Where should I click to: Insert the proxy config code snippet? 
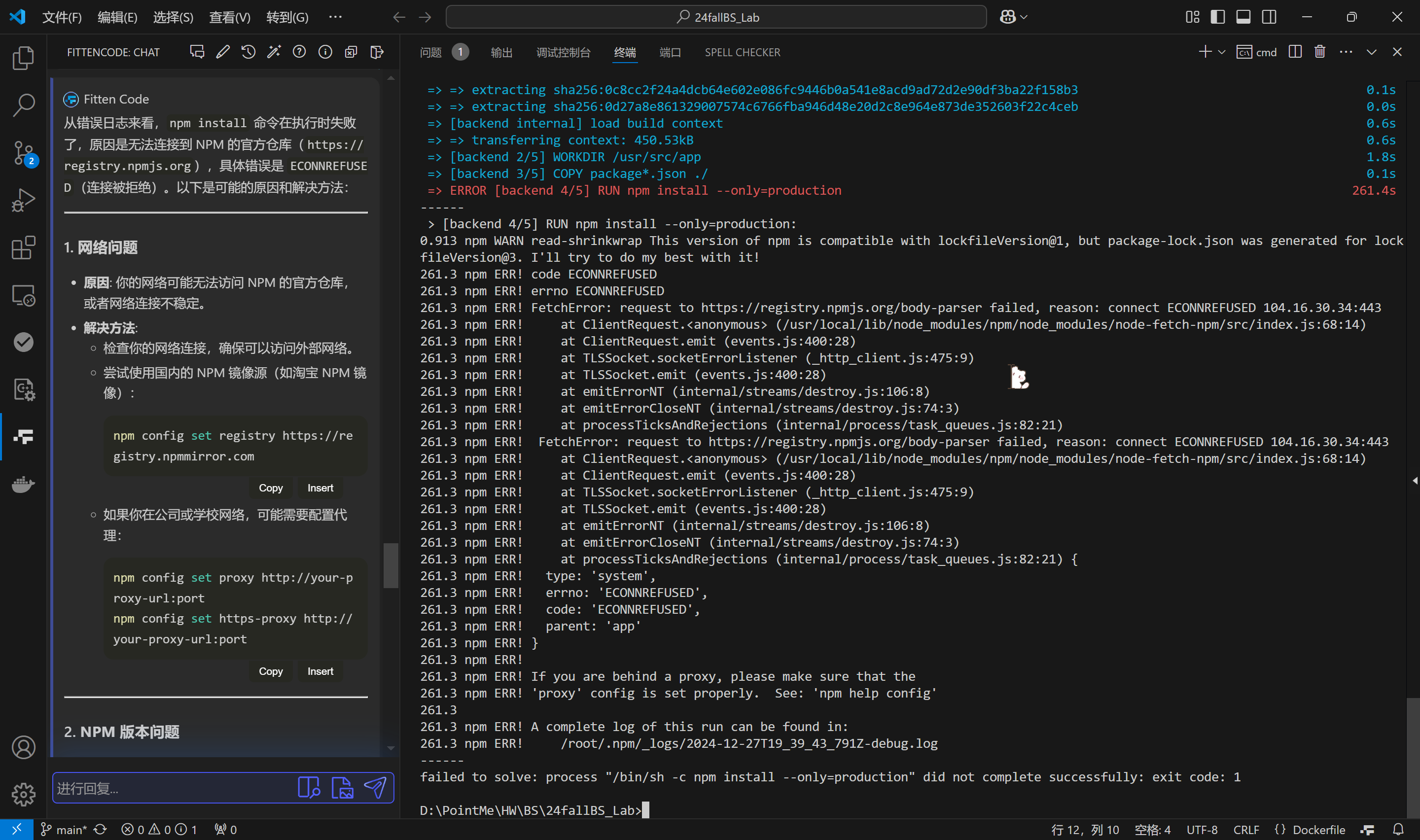click(320, 671)
